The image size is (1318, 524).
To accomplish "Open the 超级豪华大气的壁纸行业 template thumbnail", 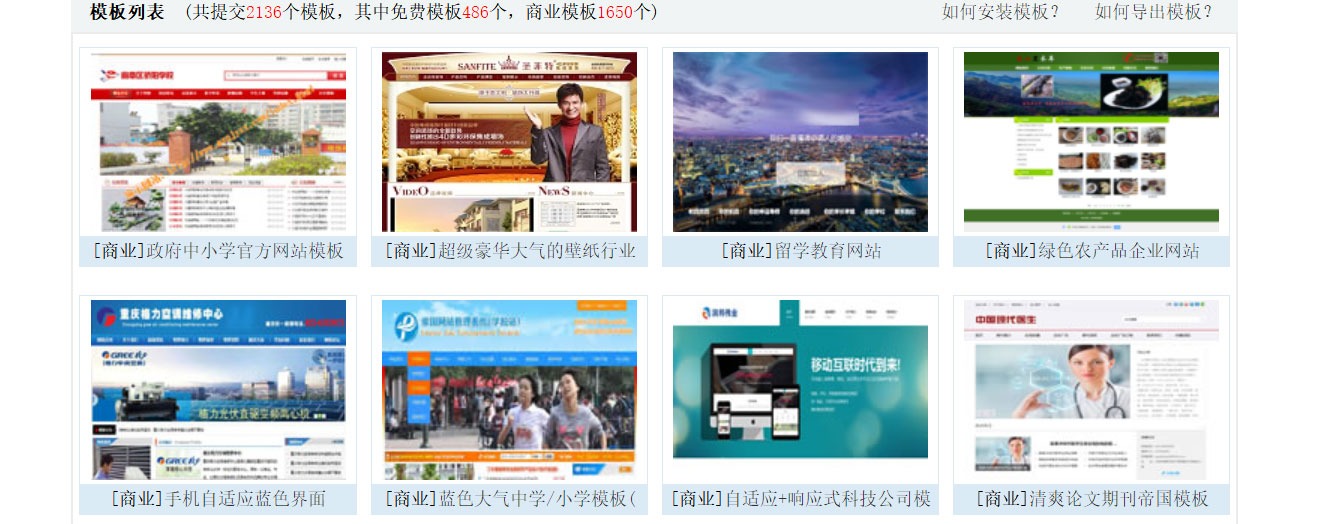I will coord(509,142).
